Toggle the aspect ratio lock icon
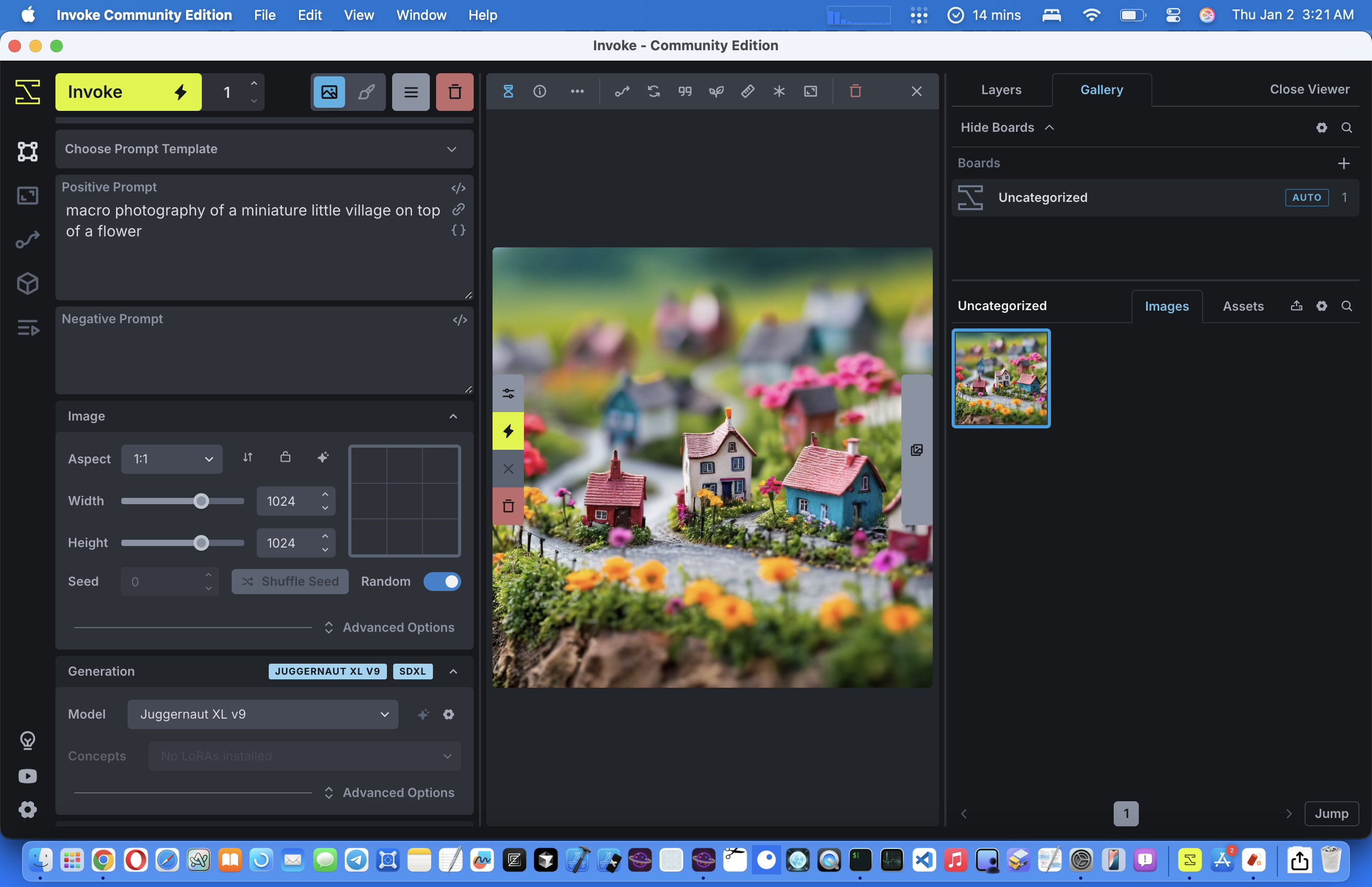 tap(285, 457)
